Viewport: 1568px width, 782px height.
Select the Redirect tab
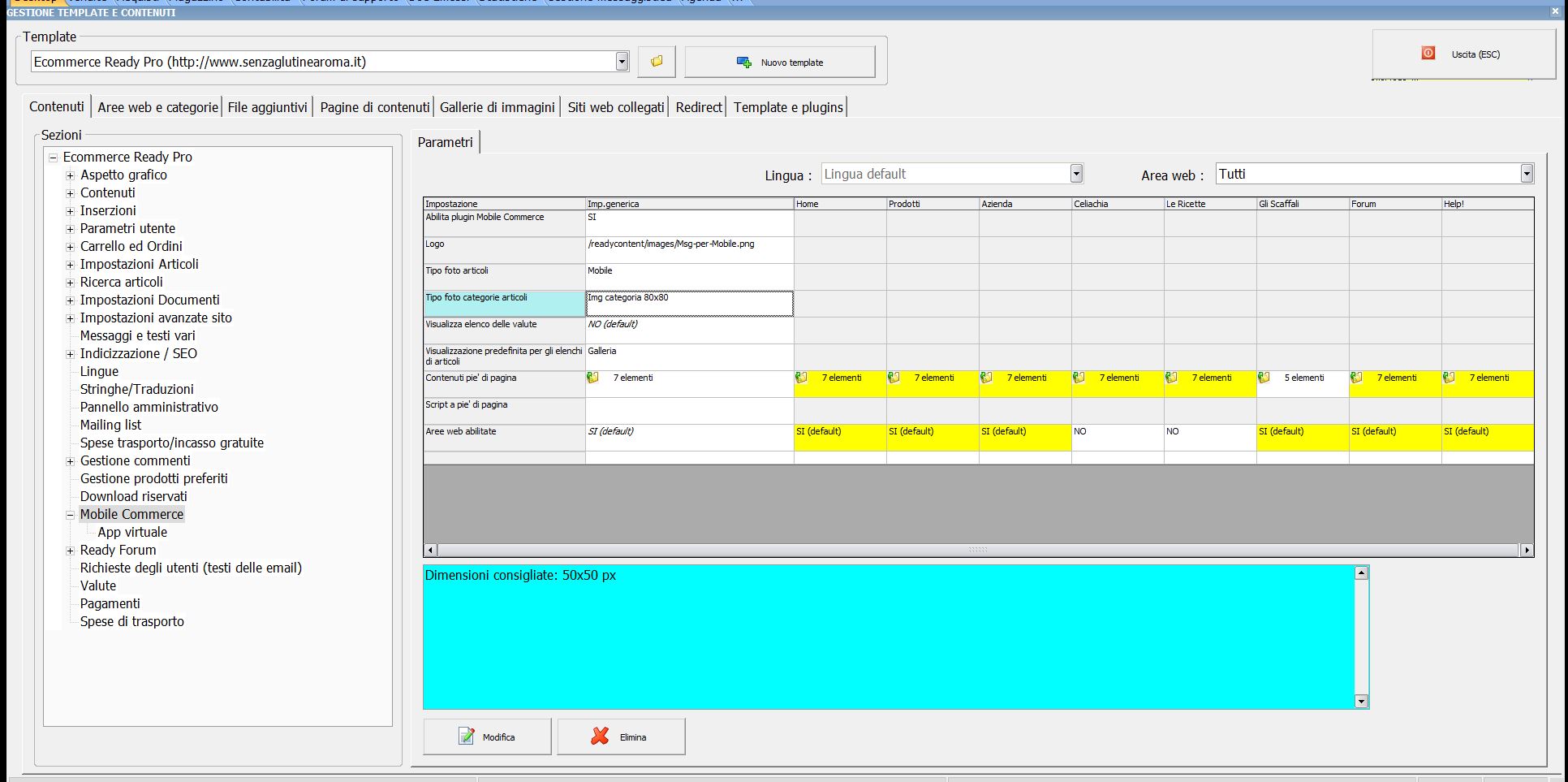699,107
